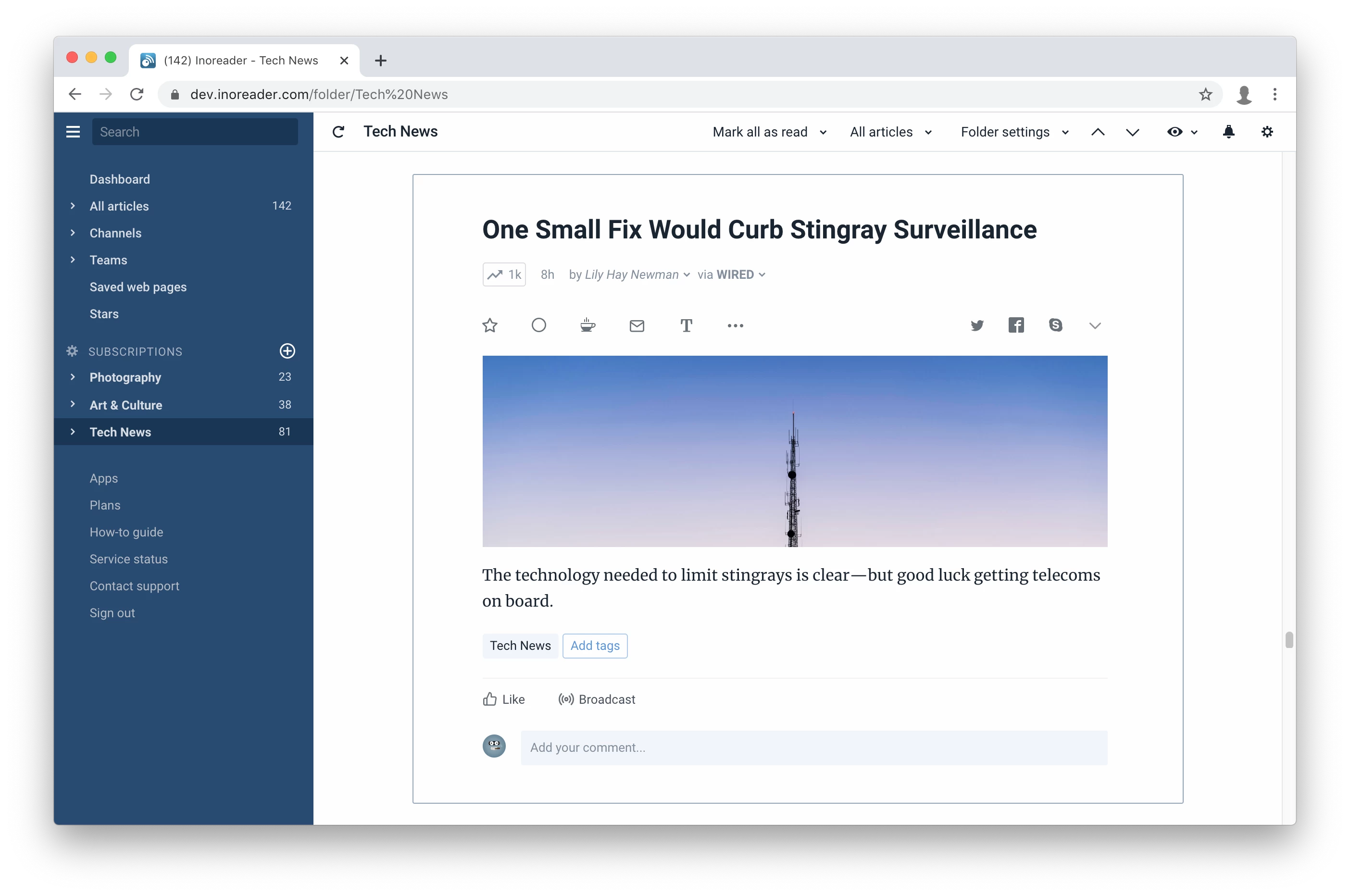Star the Stingray Surveillance article
Viewport: 1350px width, 896px height.
tap(490, 326)
